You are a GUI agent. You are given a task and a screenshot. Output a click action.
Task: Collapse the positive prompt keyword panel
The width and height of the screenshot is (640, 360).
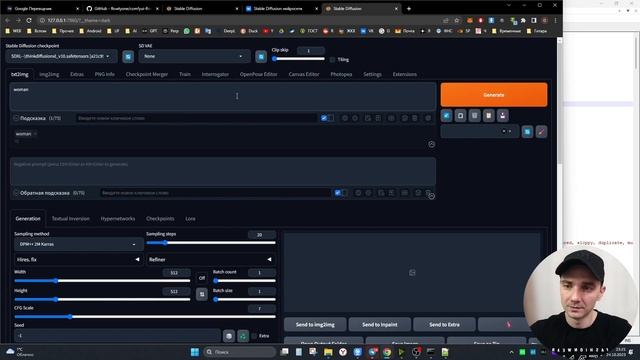pos(431,144)
